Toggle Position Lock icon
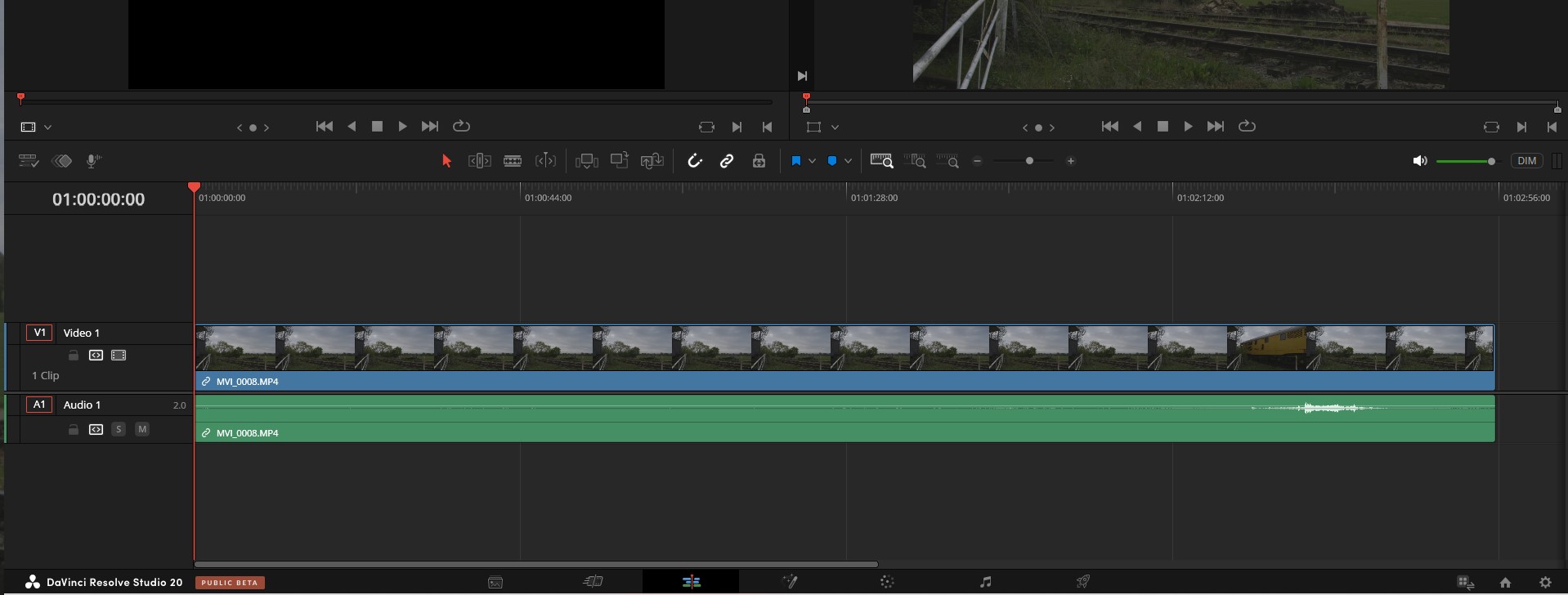Viewport: 1568px width, 595px height. [759, 161]
